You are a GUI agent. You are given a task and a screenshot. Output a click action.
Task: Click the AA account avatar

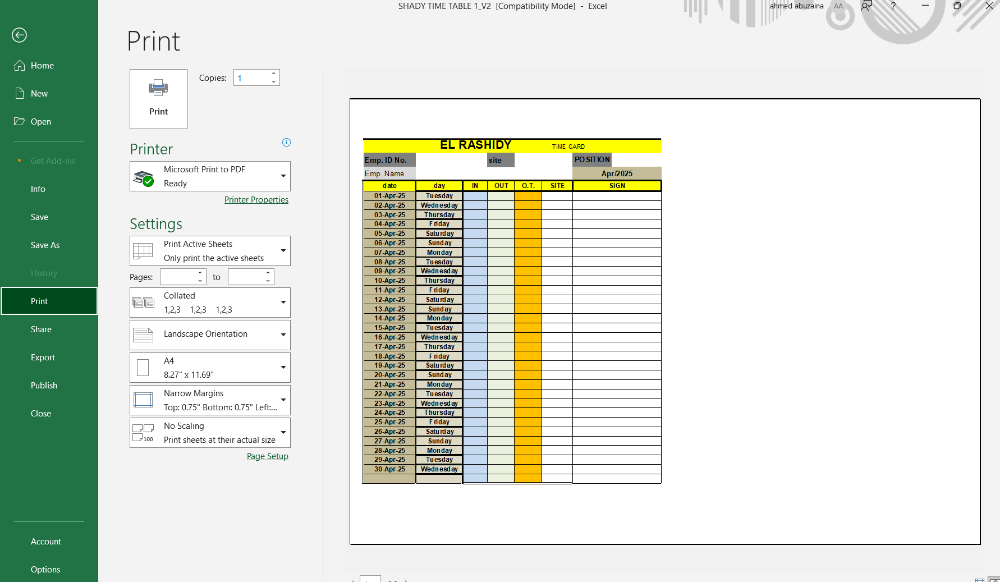coord(838,6)
